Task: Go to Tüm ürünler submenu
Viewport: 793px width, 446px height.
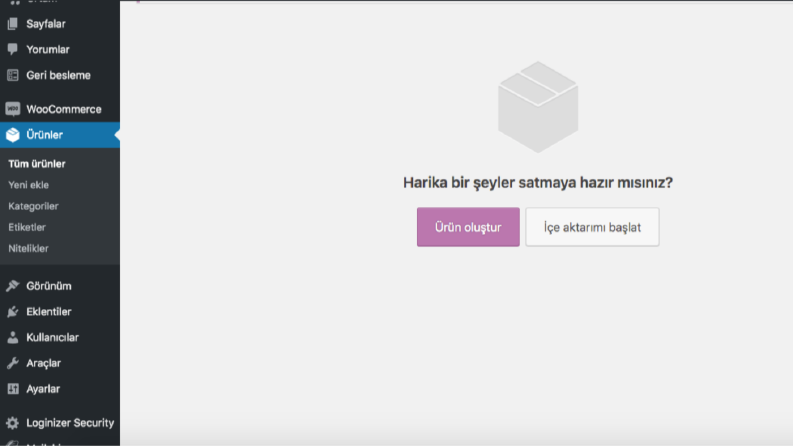Action: [x=37, y=164]
